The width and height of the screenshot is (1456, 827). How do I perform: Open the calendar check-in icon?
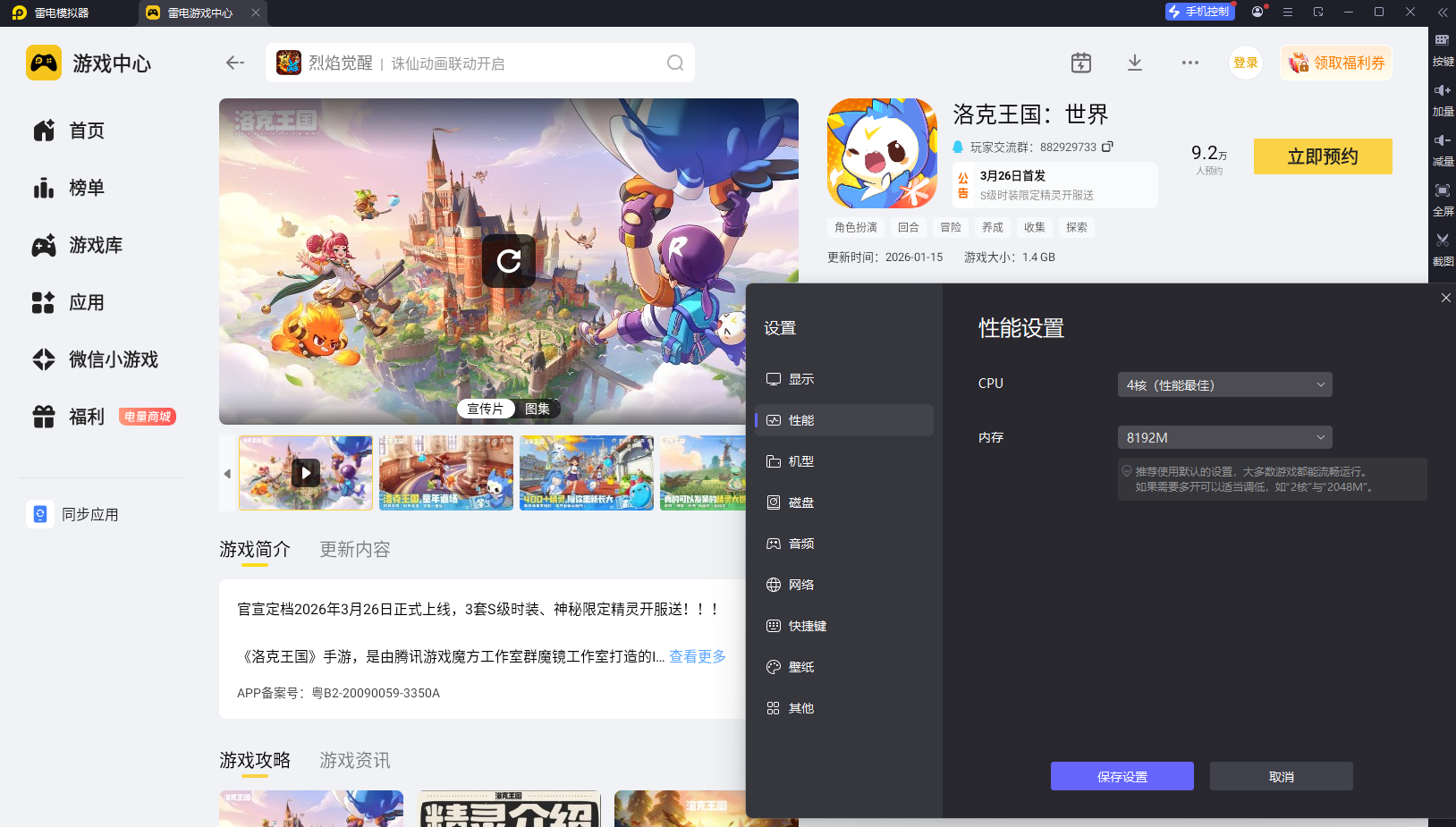click(x=1081, y=63)
